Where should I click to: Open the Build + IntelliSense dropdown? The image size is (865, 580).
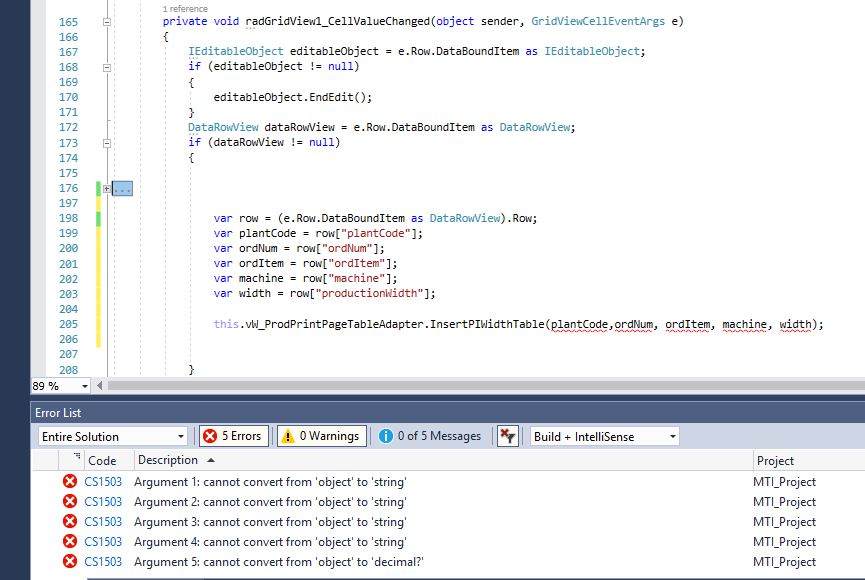pyautogui.click(x=605, y=437)
